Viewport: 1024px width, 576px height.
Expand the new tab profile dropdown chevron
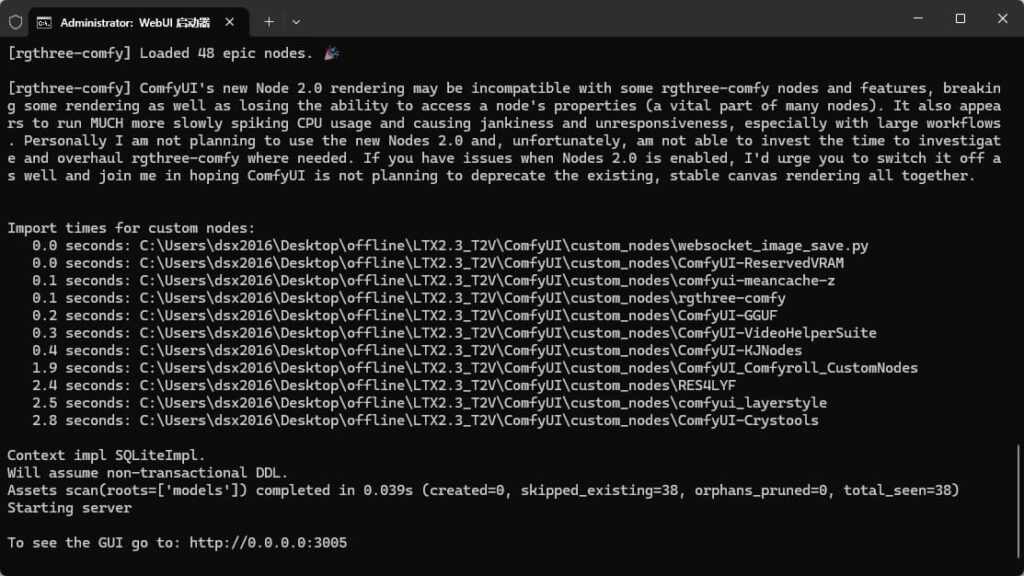[x=296, y=21]
